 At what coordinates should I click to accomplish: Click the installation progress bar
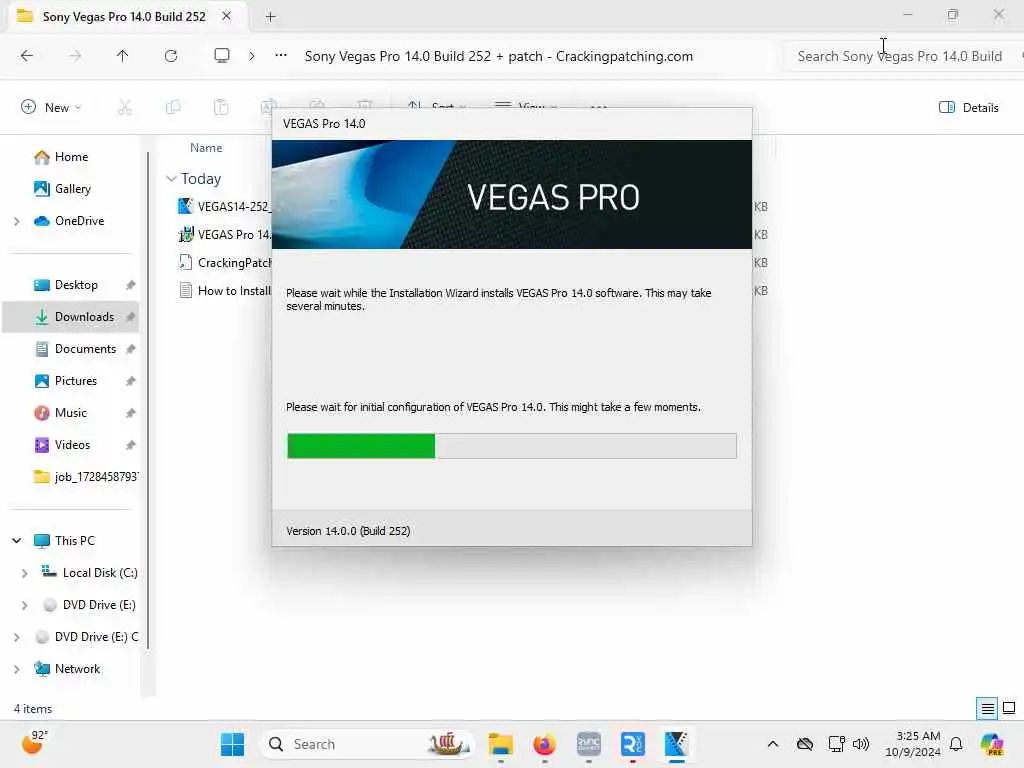[x=512, y=446]
